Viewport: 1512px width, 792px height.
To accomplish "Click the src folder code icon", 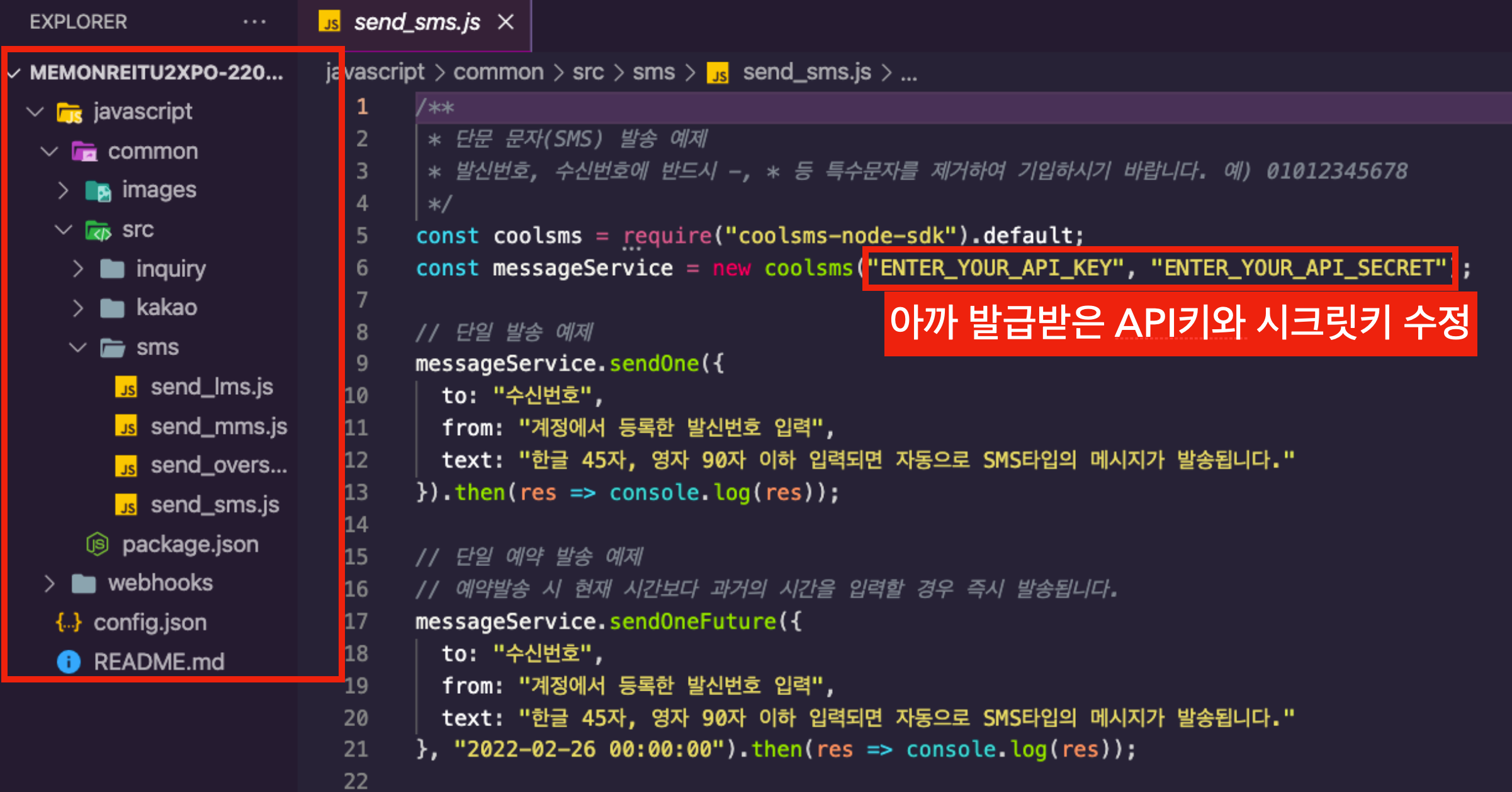I will [x=98, y=230].
